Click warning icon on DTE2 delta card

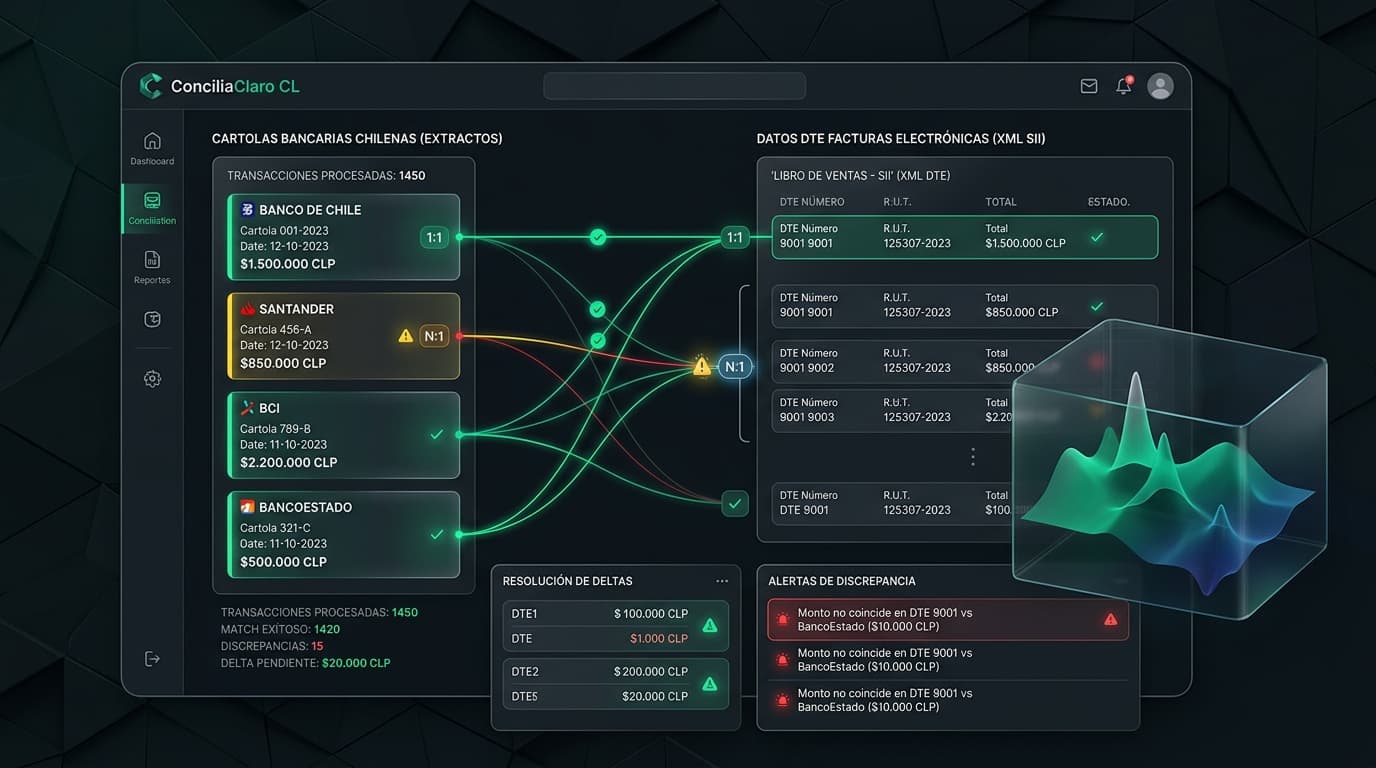[710, 684]
